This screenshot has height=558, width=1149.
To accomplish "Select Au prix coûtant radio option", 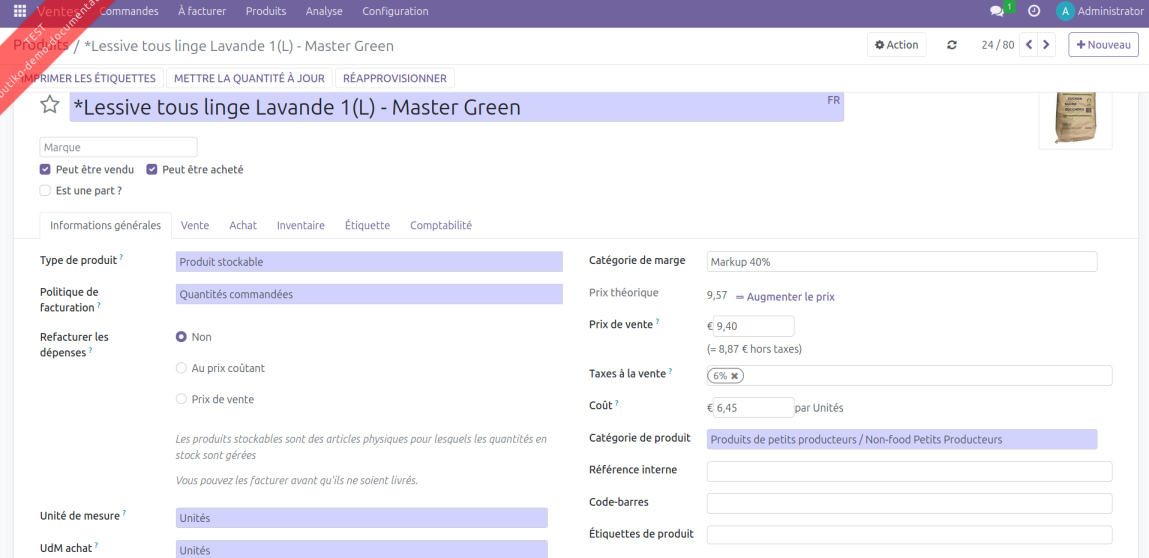I will (x=181, y=368).
